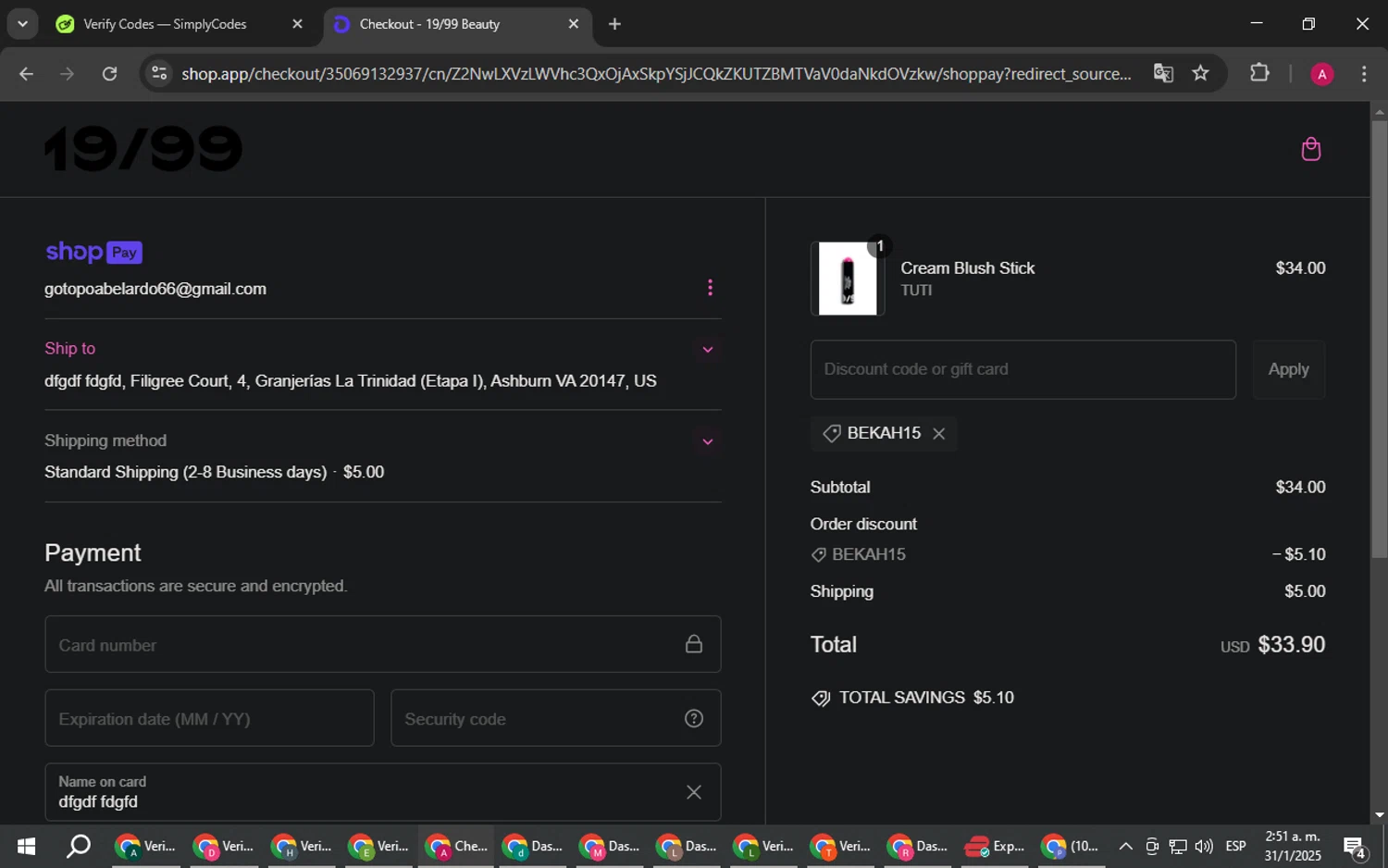Click the Cream Blush Stick product name
Viewport: 1388px width, 868px height.
pyautogui.click(x=968, y=268)
